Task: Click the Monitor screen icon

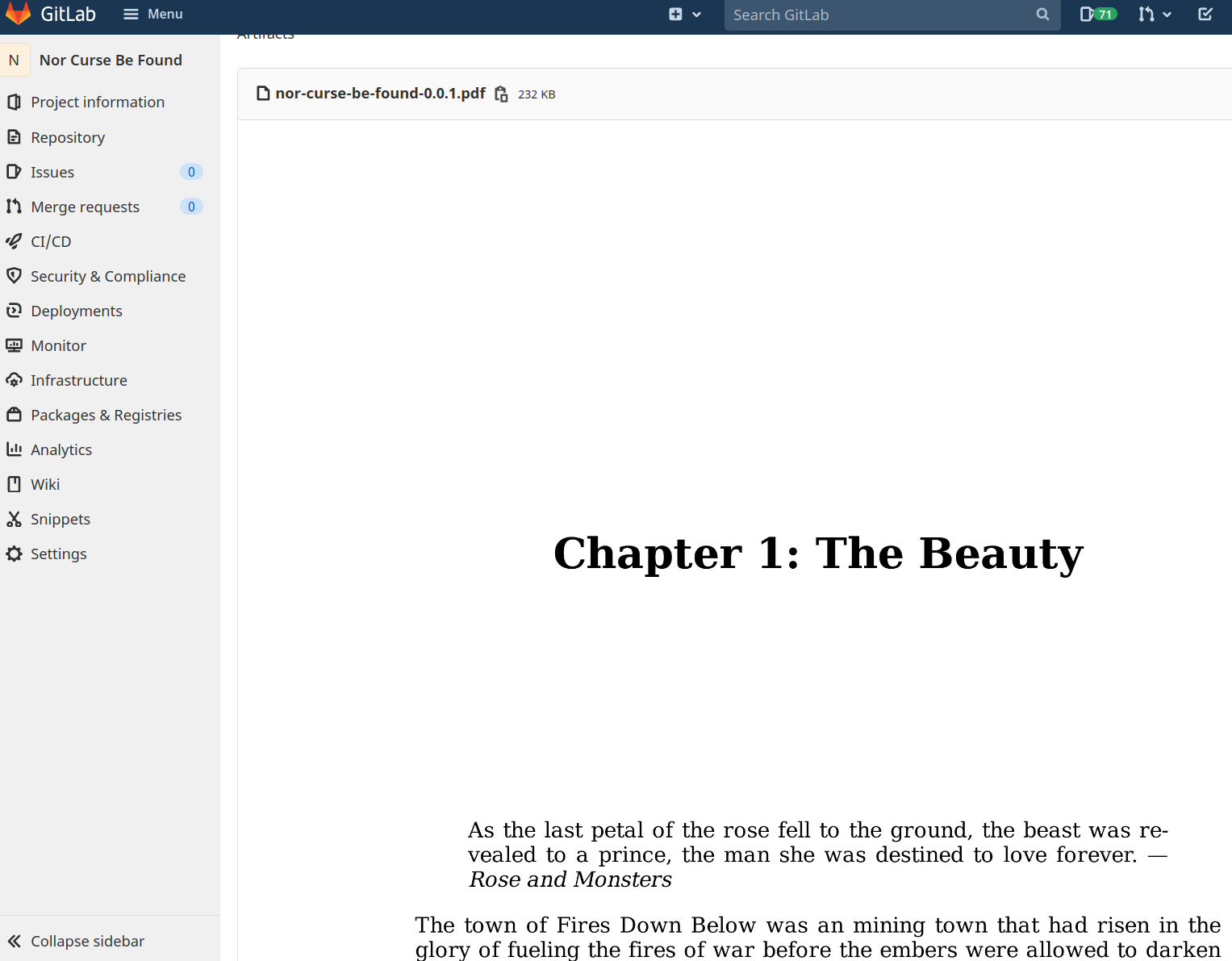Action: pyautogui.click(x=14, y=345)
